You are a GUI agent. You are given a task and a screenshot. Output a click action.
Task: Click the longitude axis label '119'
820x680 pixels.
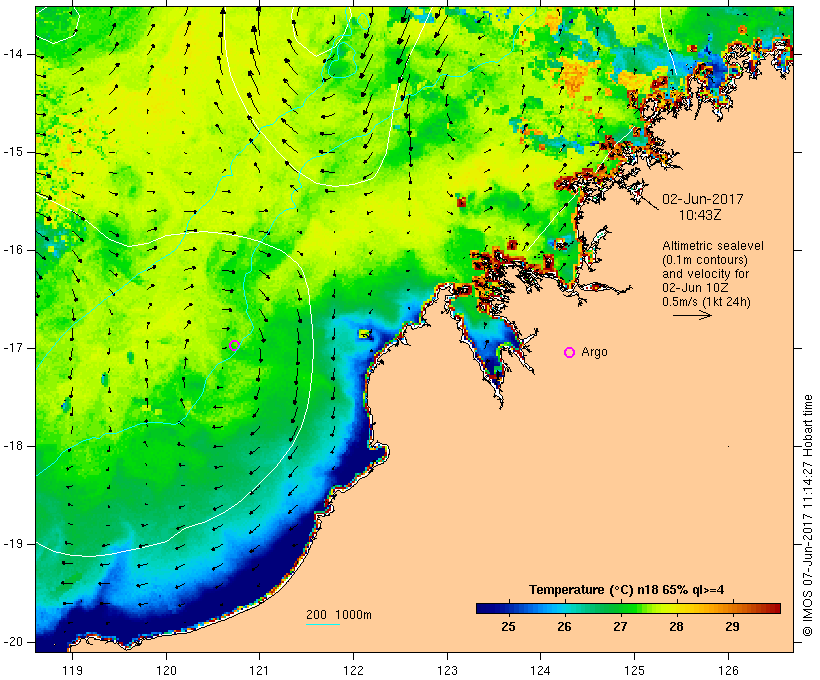pos(72,670)
